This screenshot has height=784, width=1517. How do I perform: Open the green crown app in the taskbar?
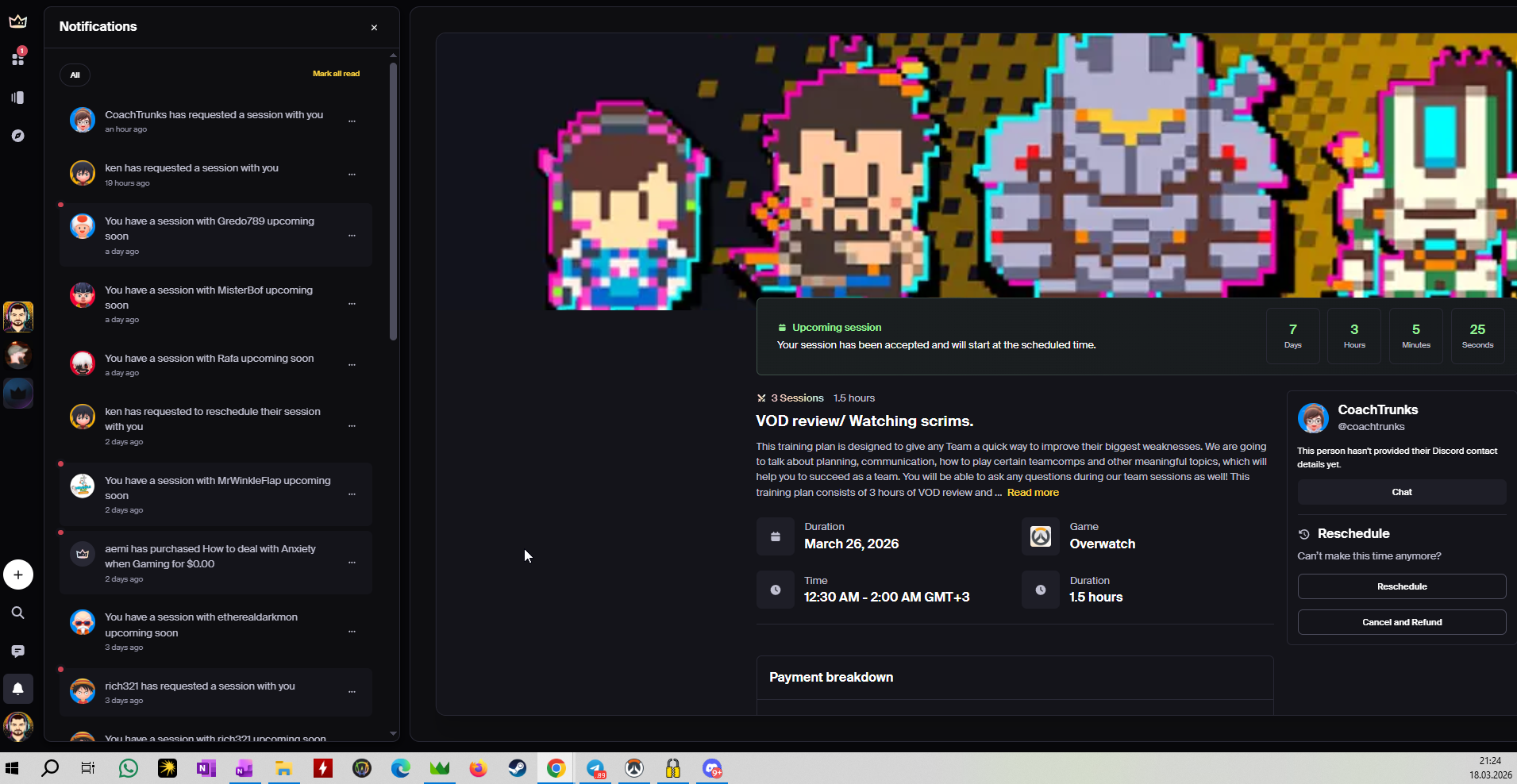439,768
